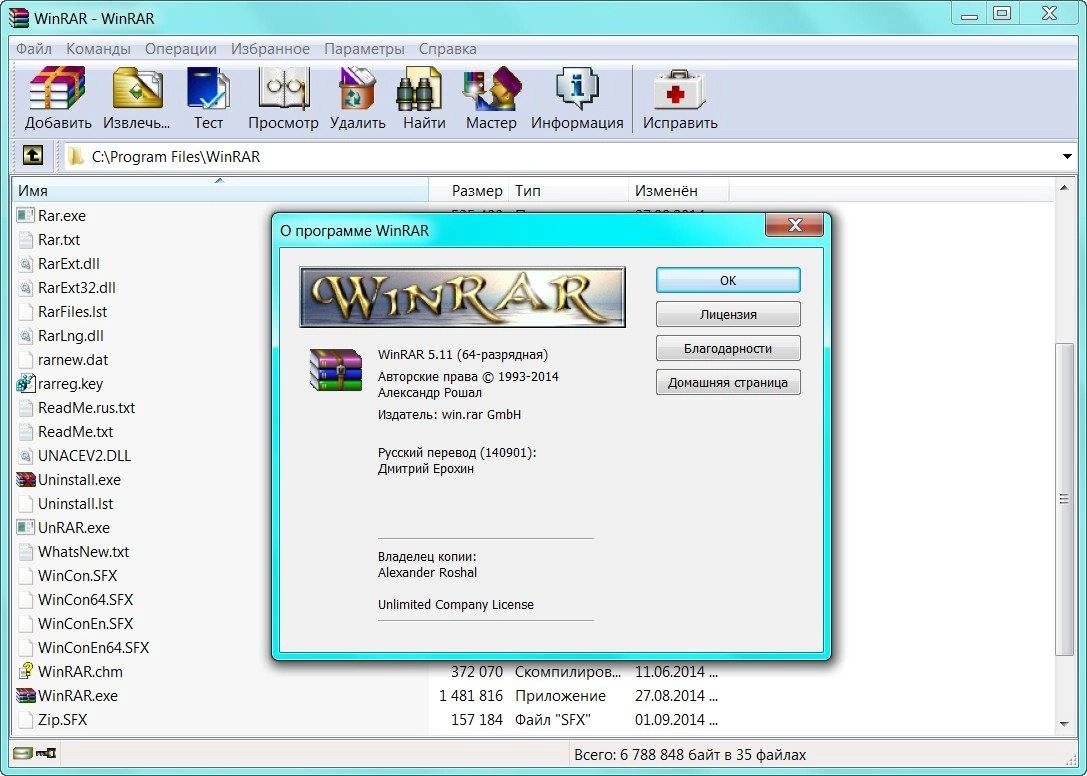
Task: Click the folder icon in the address bar
Action: pyautogui.click(x=76, y=157)
